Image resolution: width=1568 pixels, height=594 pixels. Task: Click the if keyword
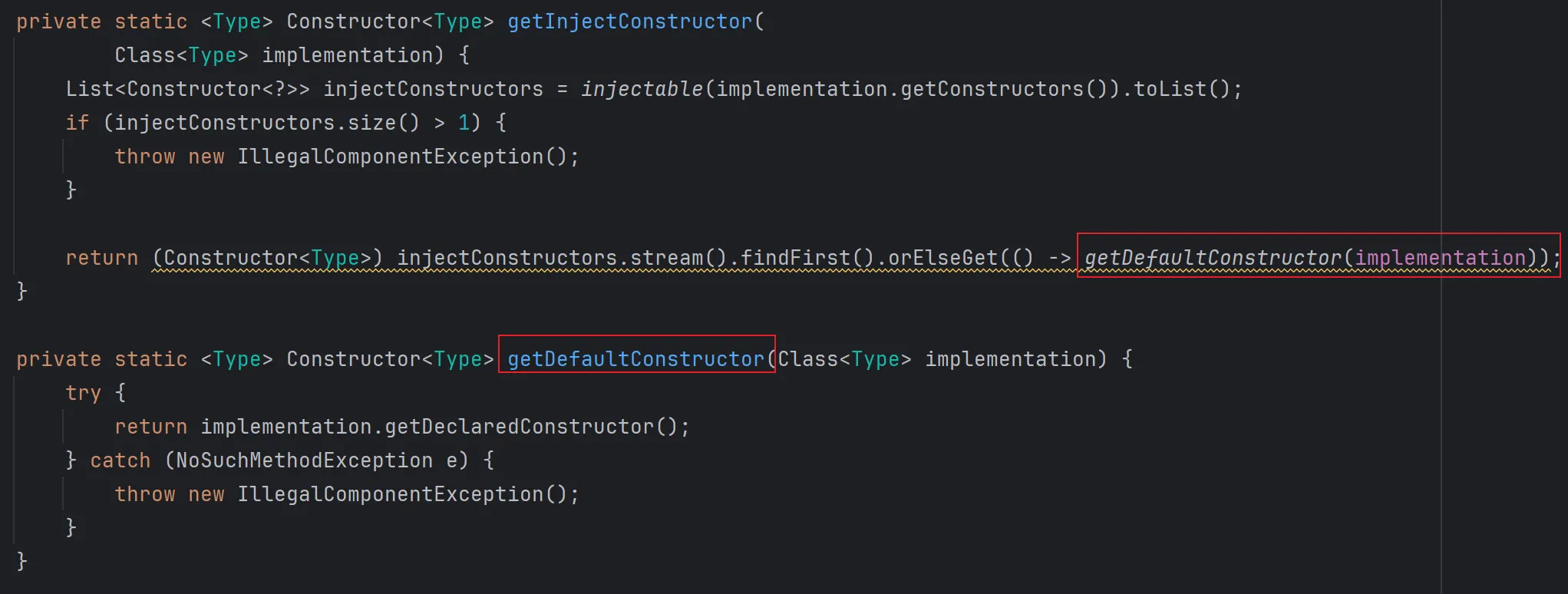78,123
